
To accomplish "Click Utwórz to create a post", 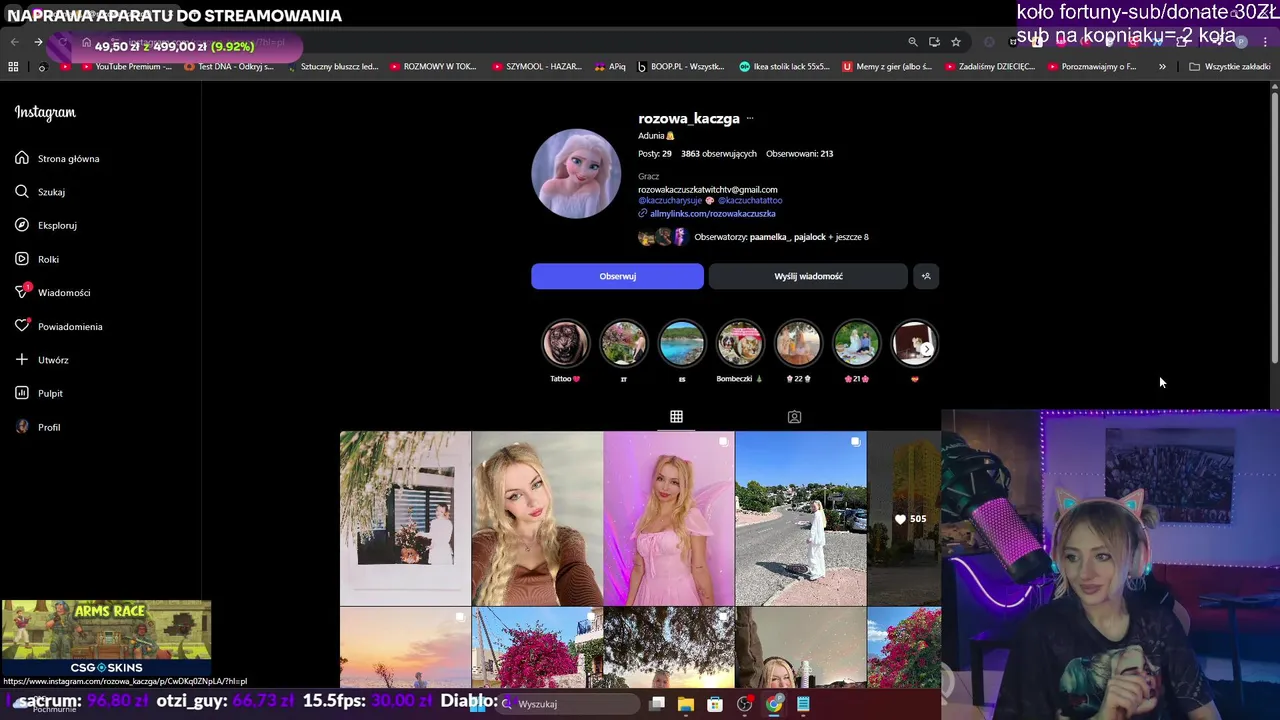I will (42, 360).
